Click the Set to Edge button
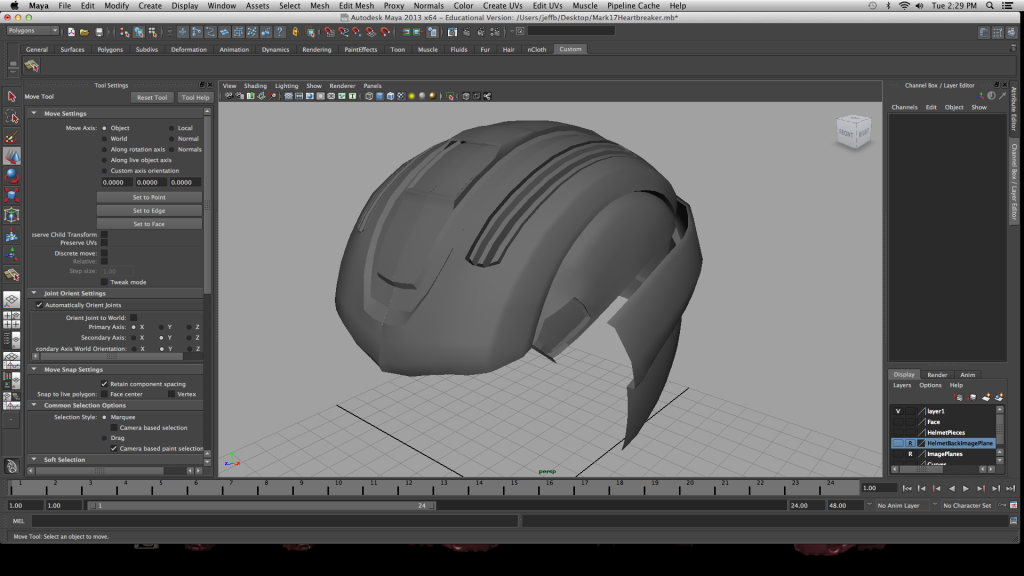The width and height of the screenshot is (1024, 576). pos(149,210)
